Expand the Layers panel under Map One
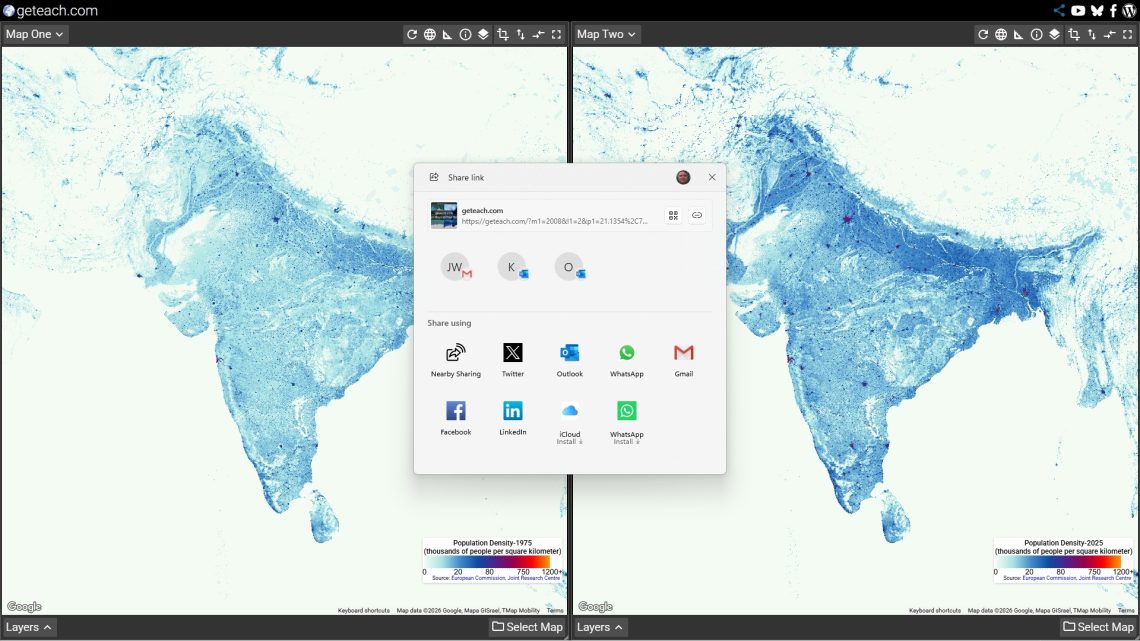This screenshot has width=1140, height=641. point(28,627)
